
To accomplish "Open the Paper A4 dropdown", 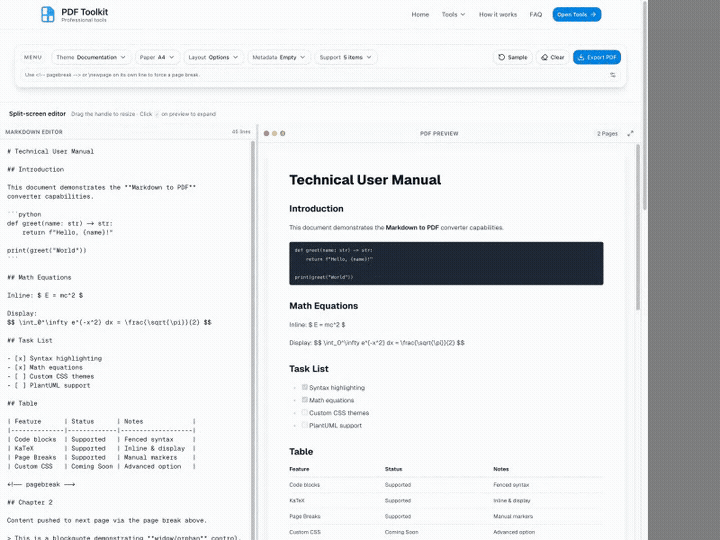I will click(157, 57).
